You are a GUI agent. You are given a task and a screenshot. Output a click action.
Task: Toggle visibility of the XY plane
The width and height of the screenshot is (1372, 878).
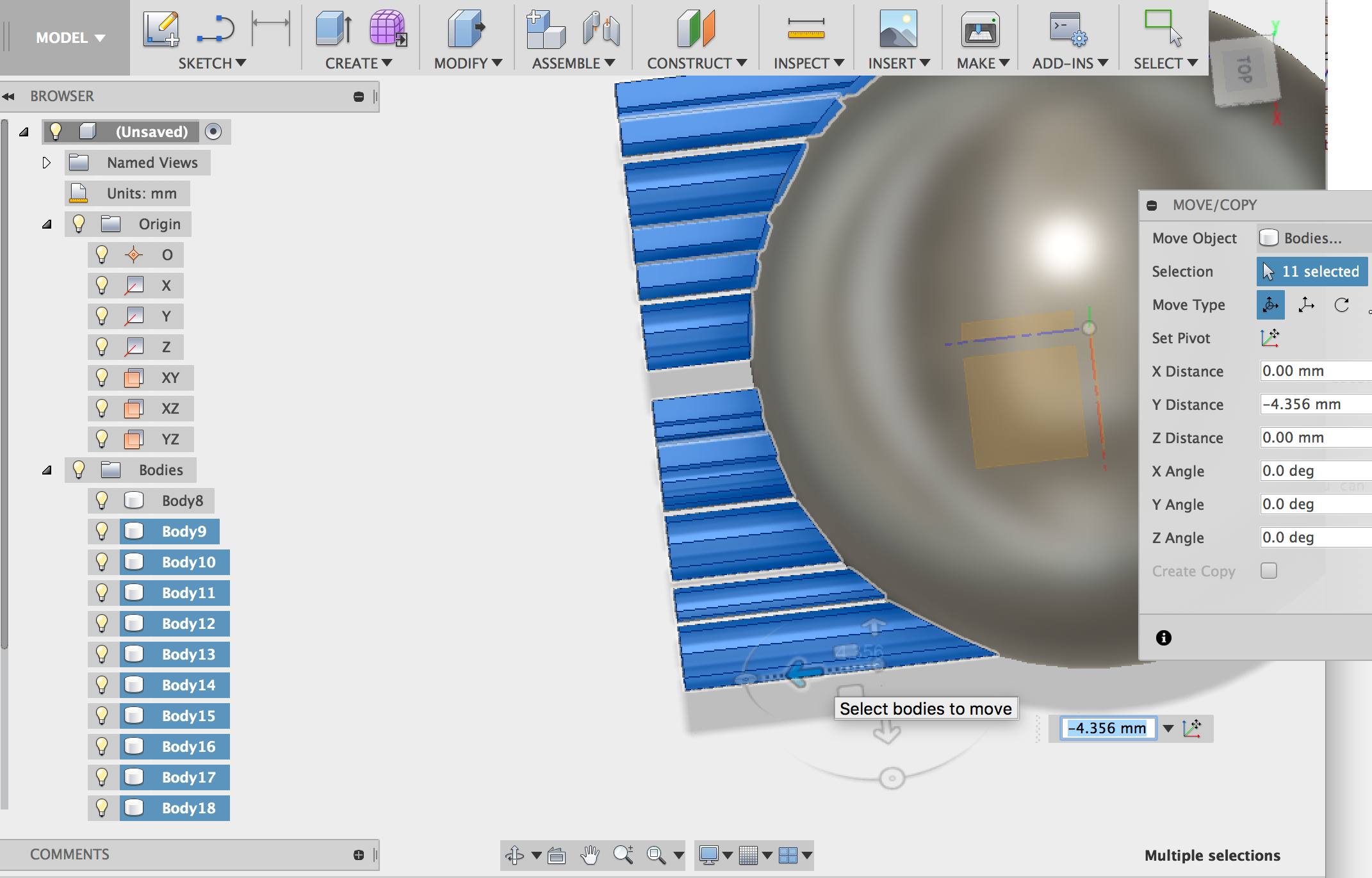102,378
